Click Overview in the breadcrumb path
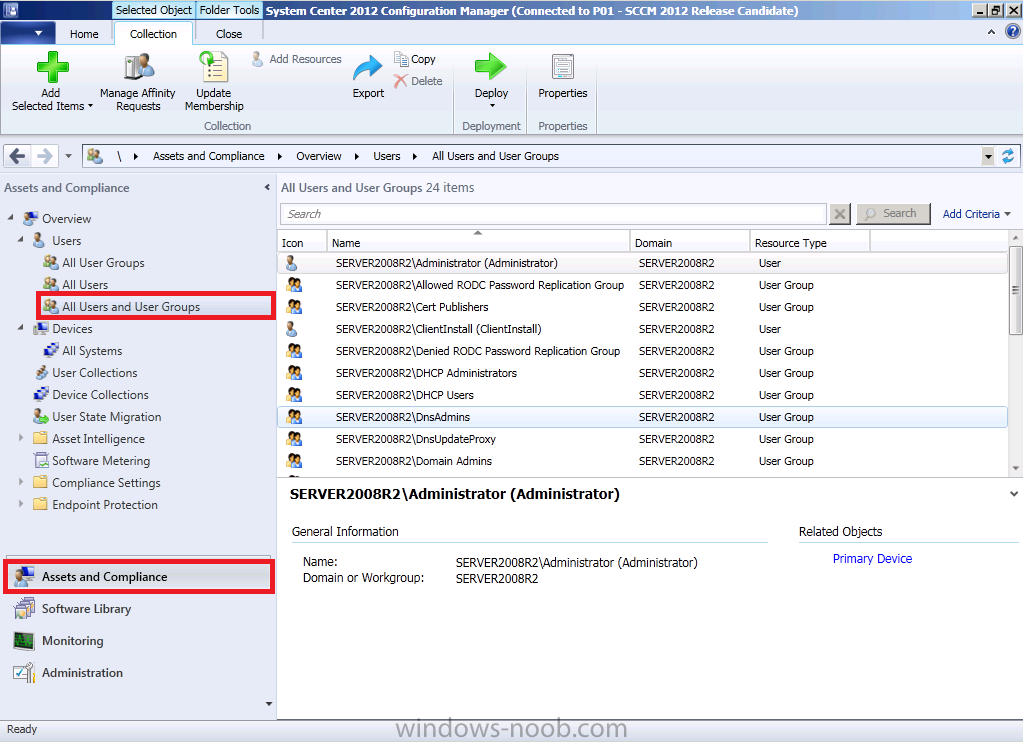This screenshot has height=743, width=1023. [x=318, y=156]
